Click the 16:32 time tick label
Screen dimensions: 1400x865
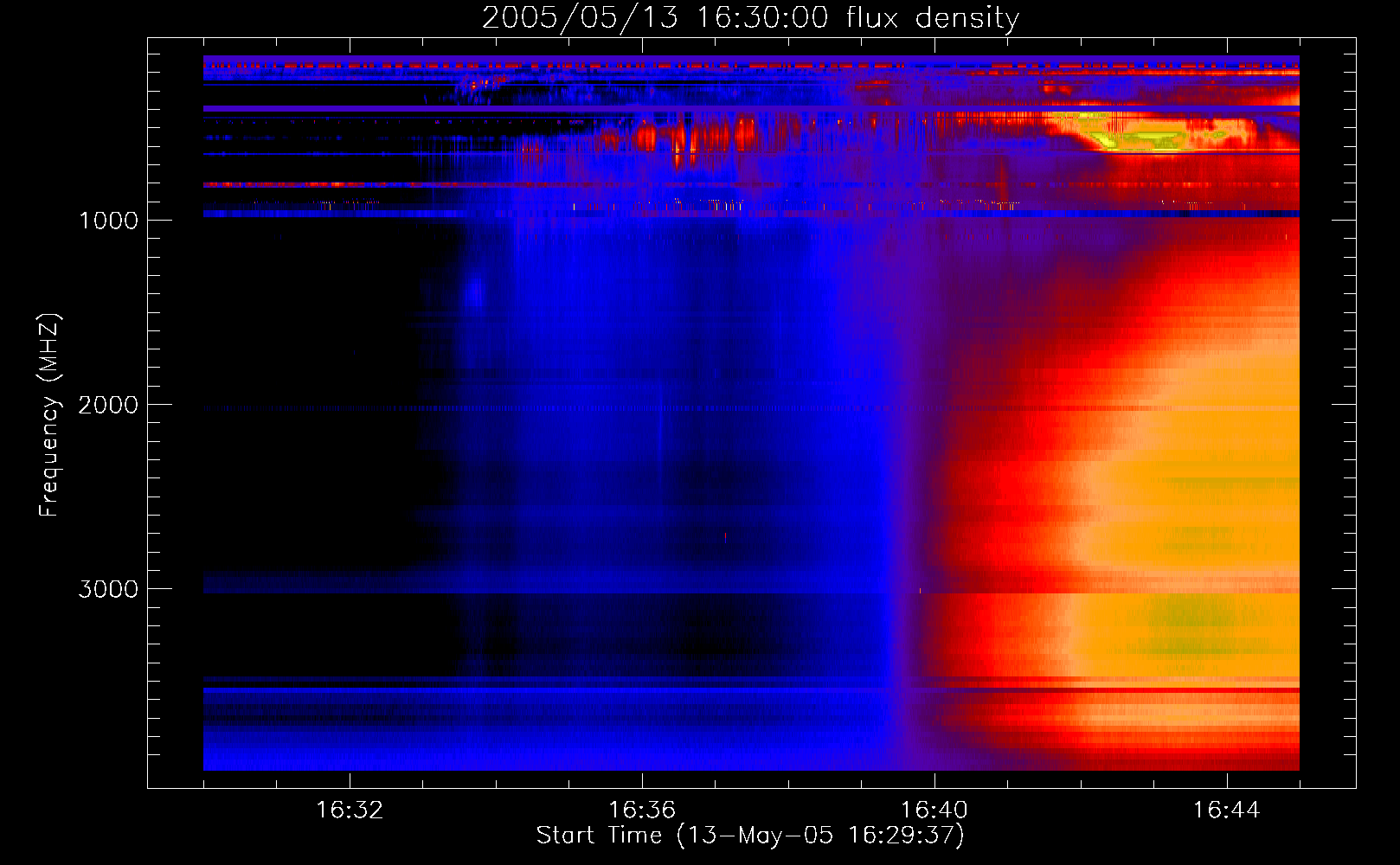350,811
